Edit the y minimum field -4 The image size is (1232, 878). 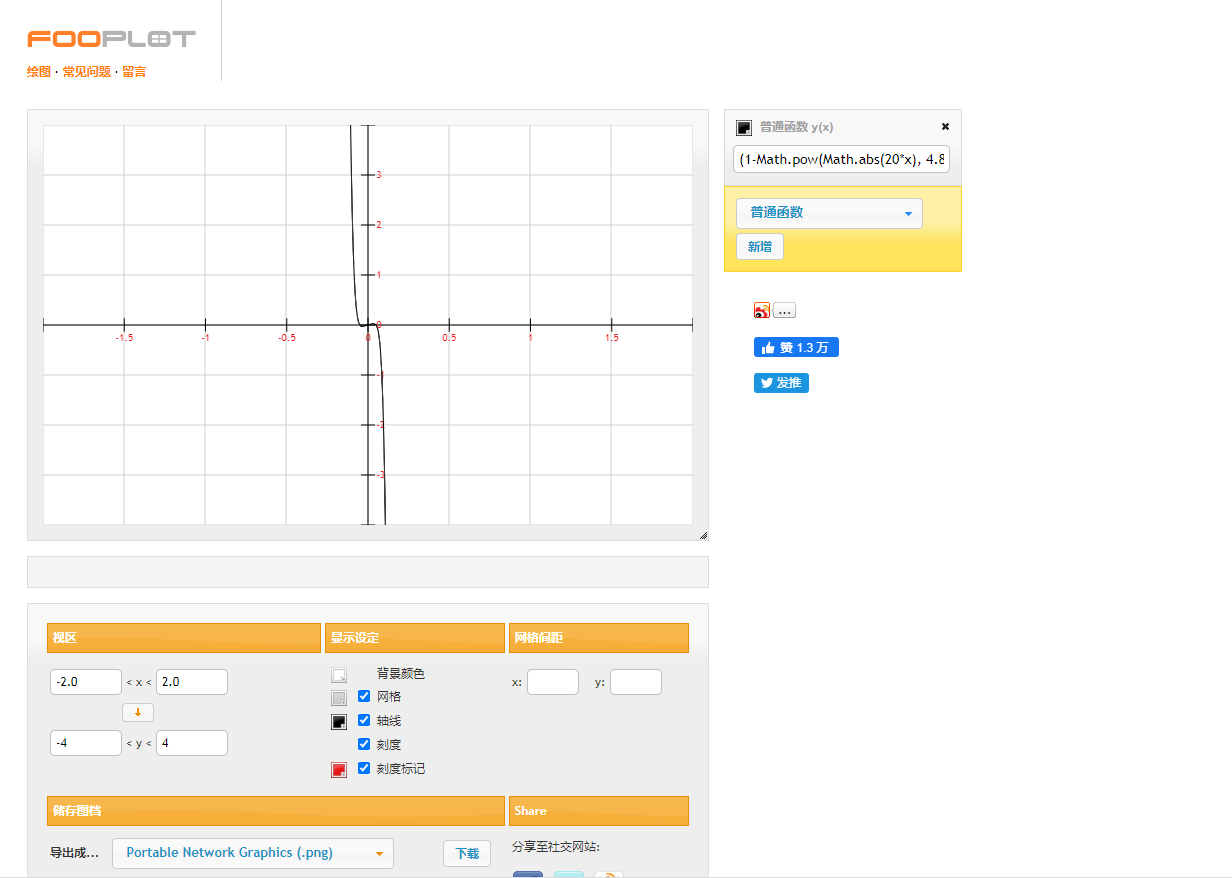tap(86, 743)
